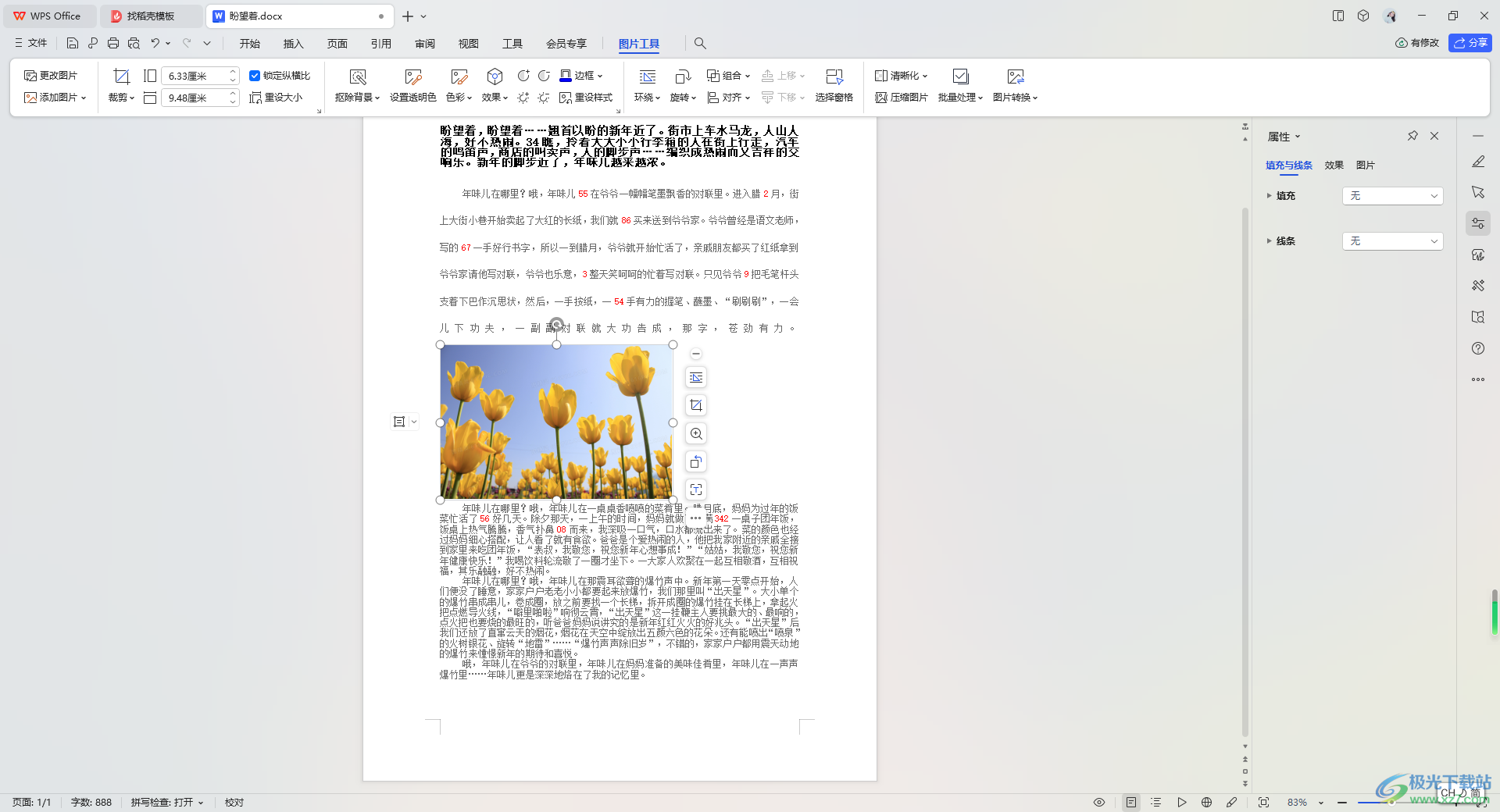Open the 文件 file menu
The height and width of the screenshot is (812, 1500).
[x=31, y=43]
